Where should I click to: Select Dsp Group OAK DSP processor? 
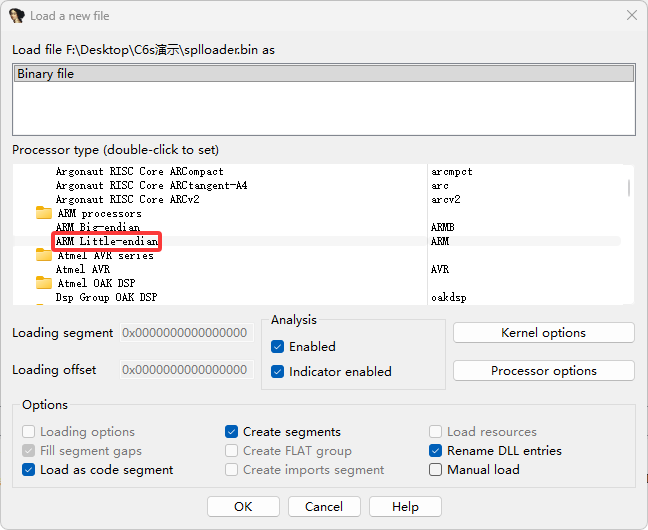tap(106, 297)
